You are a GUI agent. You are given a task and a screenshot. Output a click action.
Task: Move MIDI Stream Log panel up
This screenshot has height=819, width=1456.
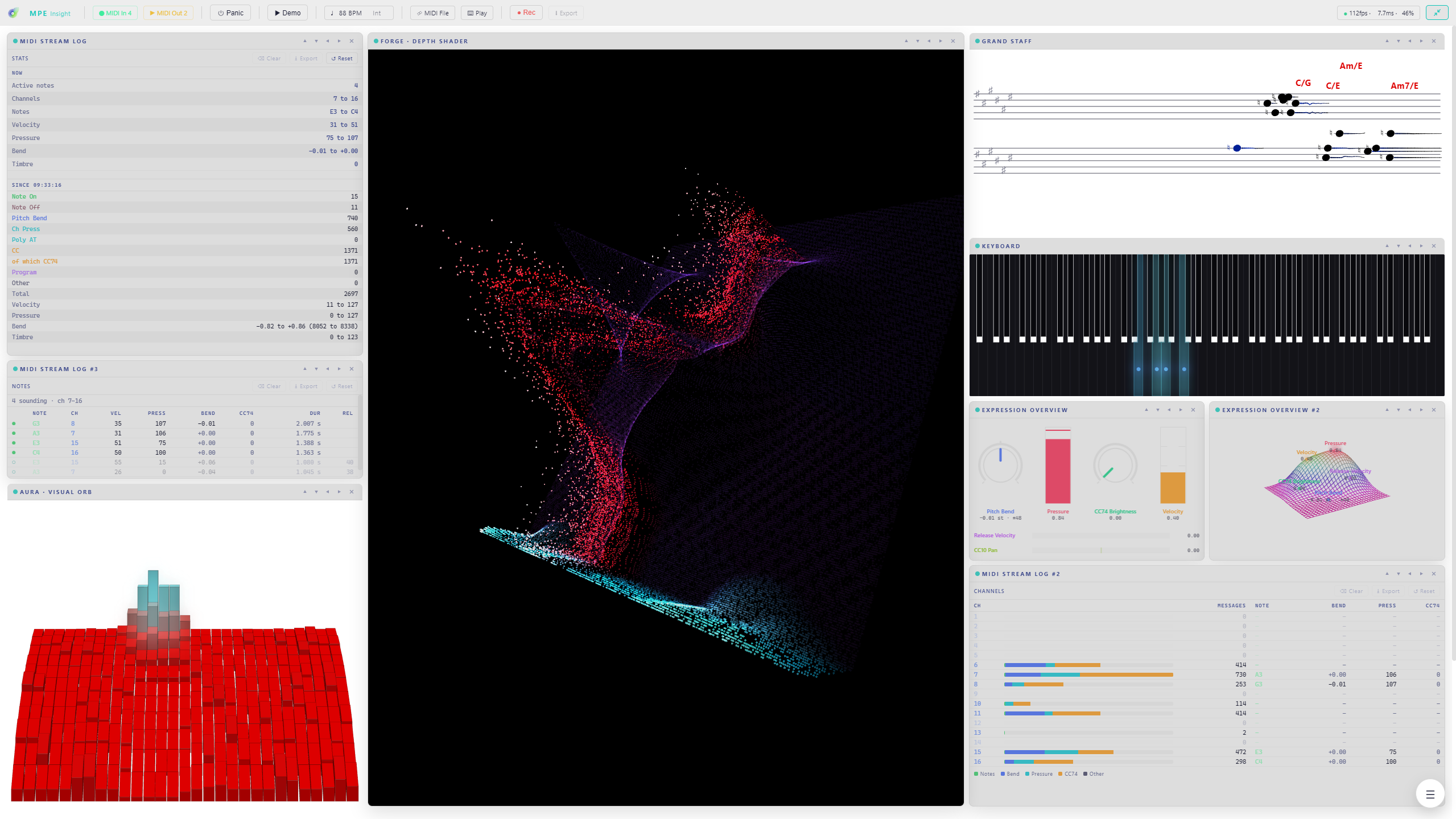(305, 41)
